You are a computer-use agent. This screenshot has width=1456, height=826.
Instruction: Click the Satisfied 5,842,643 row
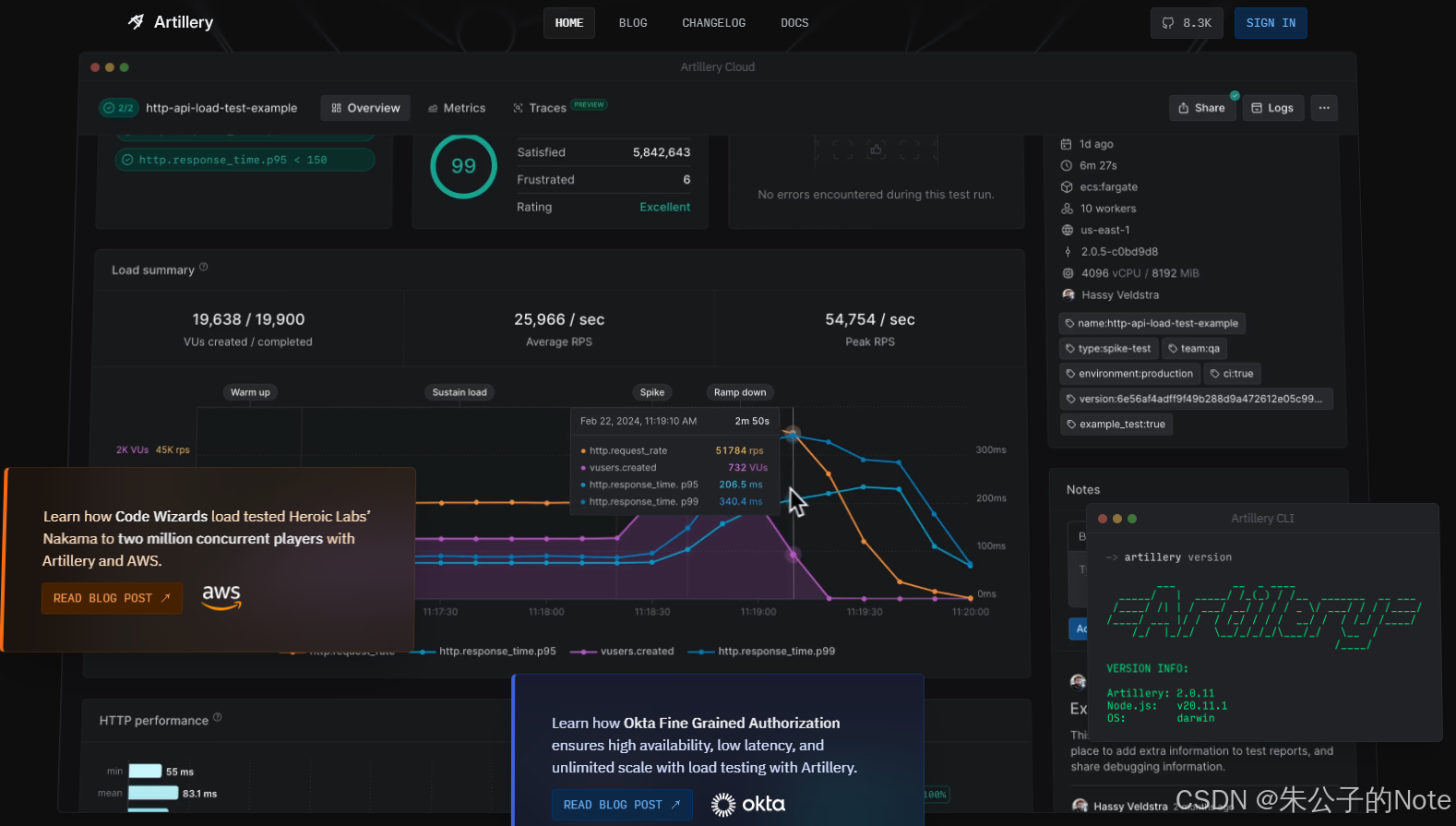603,152
